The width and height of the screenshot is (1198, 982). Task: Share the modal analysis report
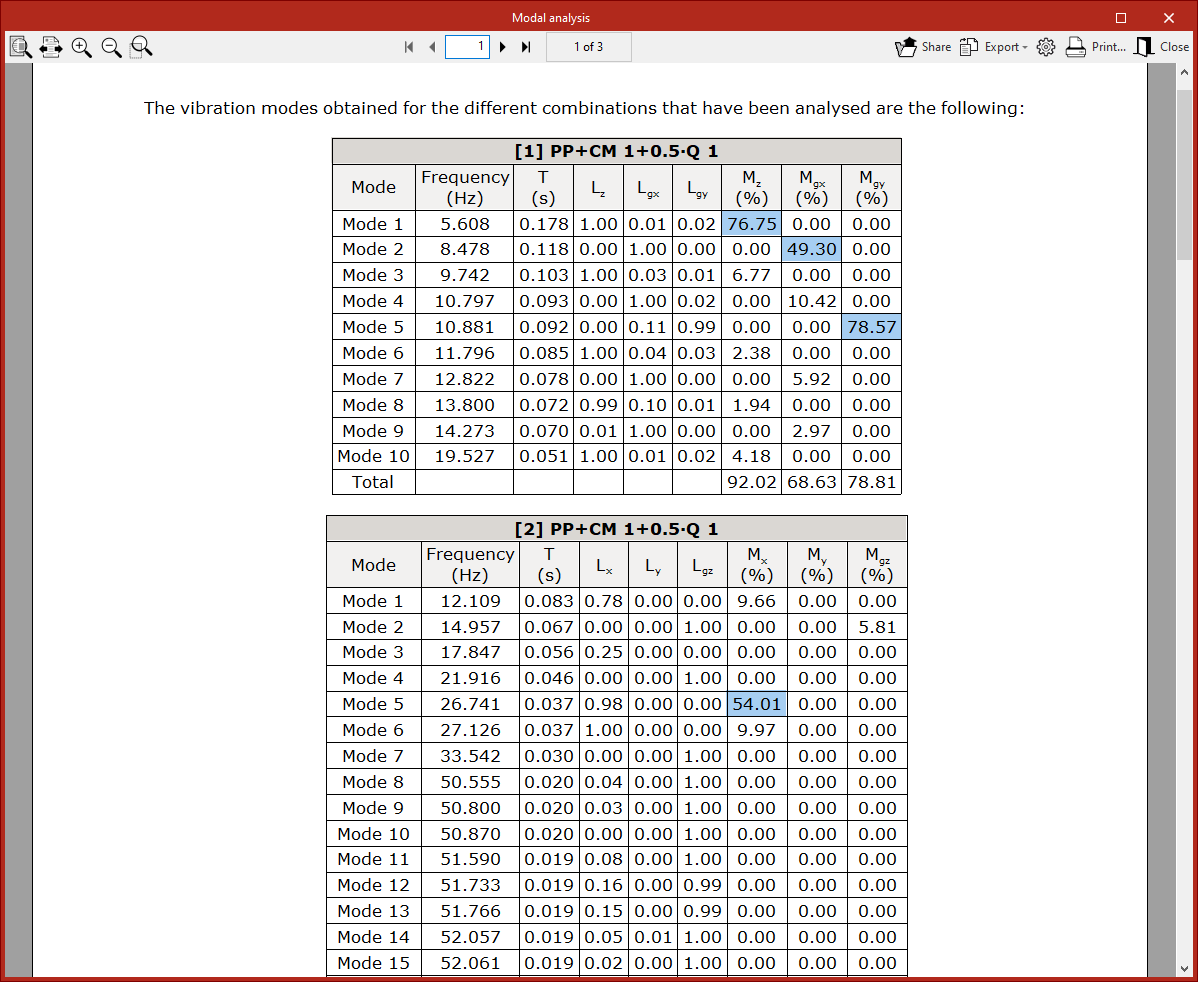pyautogui.click(x=923, y=47)
